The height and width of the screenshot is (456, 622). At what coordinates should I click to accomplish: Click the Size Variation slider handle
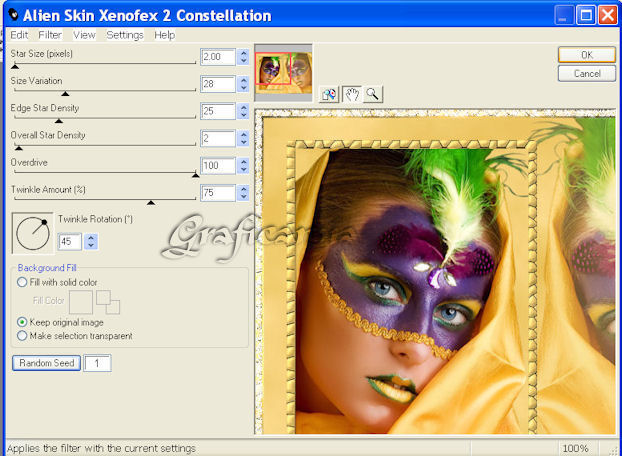(65, 94)
